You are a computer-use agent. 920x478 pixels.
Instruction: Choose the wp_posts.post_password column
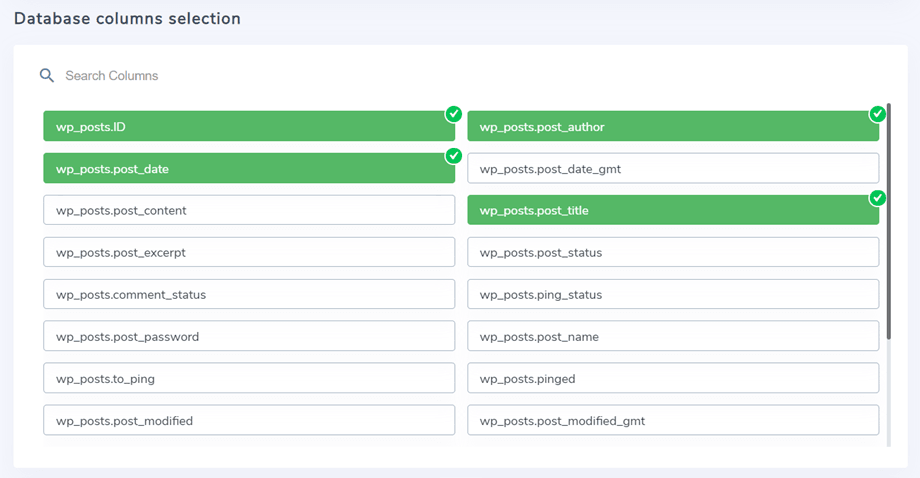pos(249,336)
